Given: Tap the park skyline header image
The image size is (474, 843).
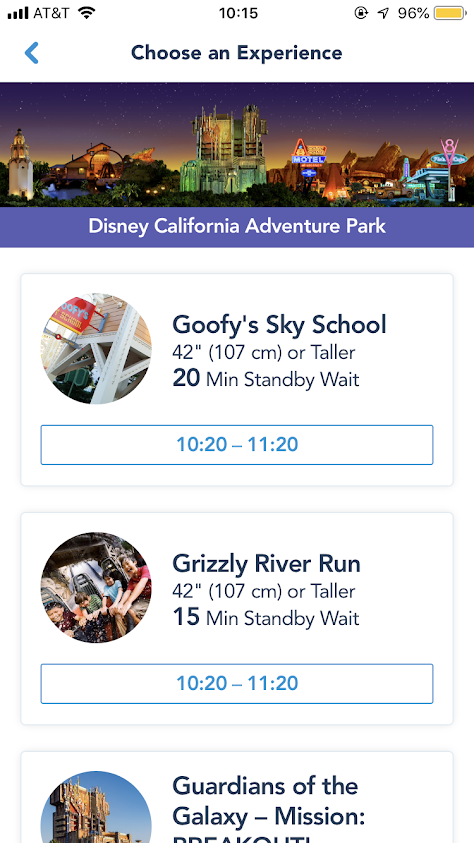Looking at the screenshot, I should (x=237, y=145).
